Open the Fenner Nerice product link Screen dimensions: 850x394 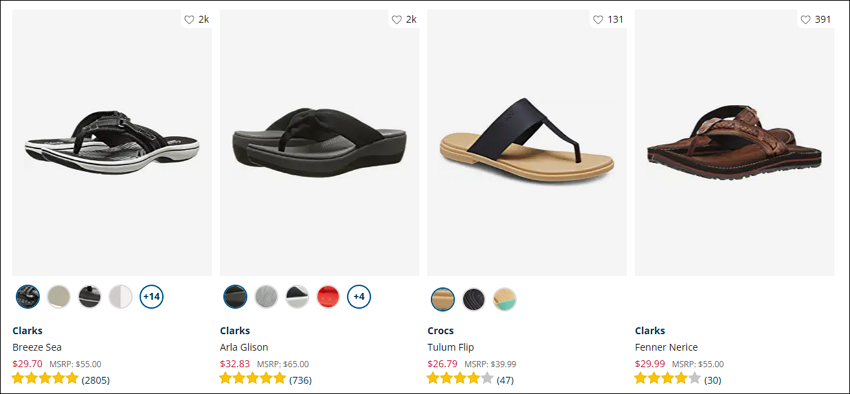666,347
